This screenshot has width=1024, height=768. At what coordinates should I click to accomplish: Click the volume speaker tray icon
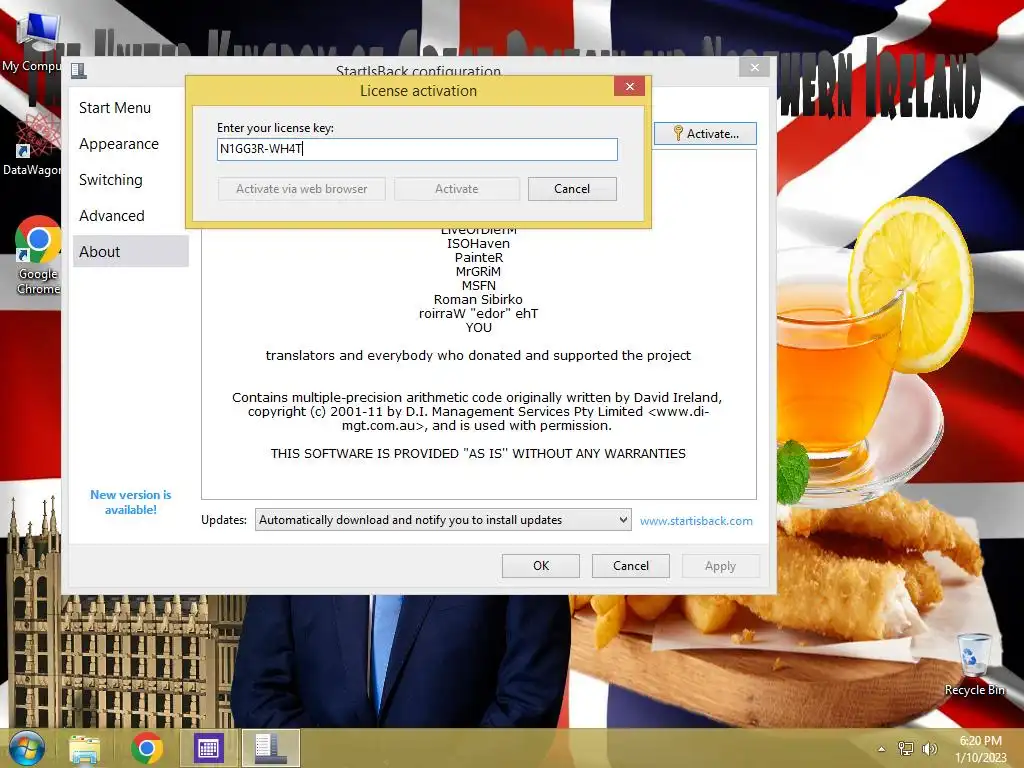pyautogui.click(x=929, y=749)
